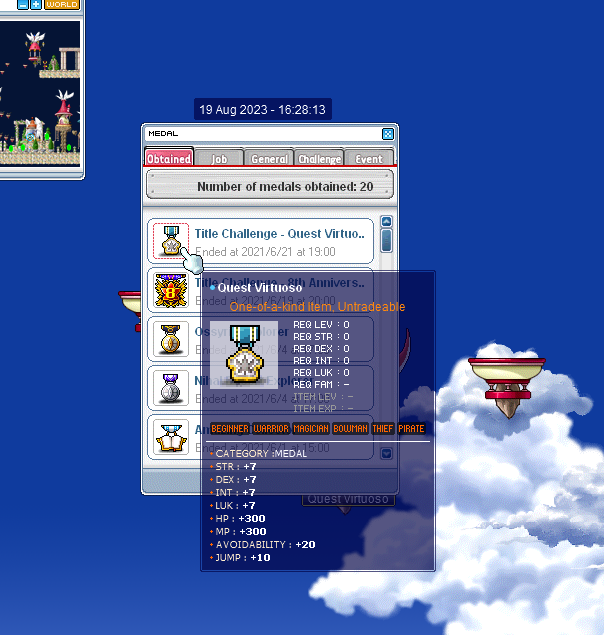
Task: Select Title Challenge - Quest Virtuoso entry
Action: click(x=279, y=241)
